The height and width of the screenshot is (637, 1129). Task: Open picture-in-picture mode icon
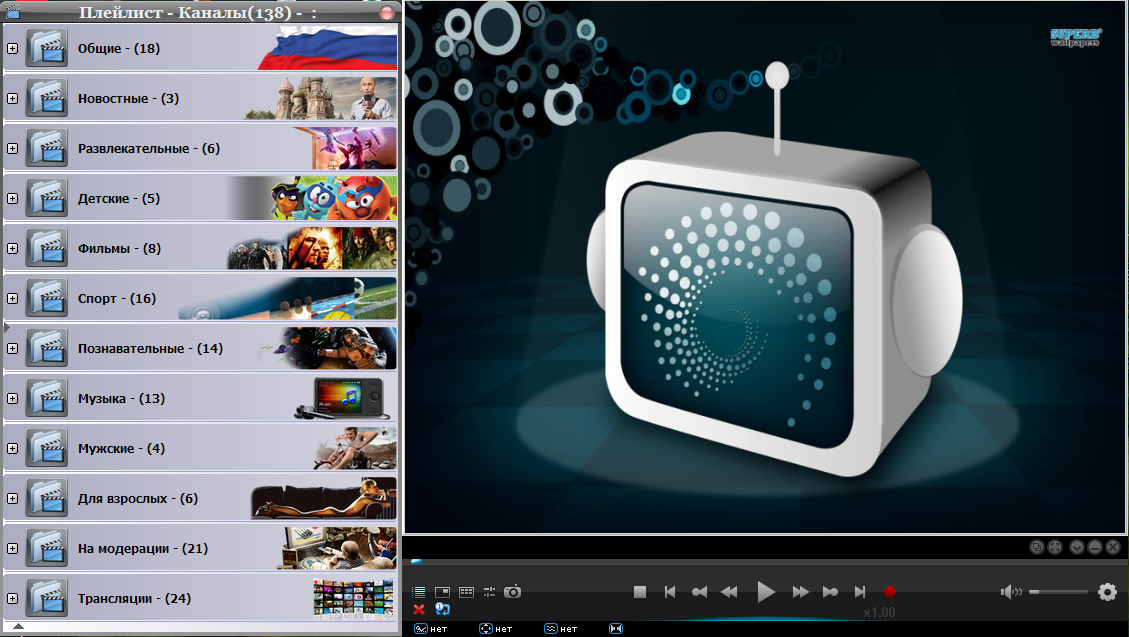click(x=442, y=592)
